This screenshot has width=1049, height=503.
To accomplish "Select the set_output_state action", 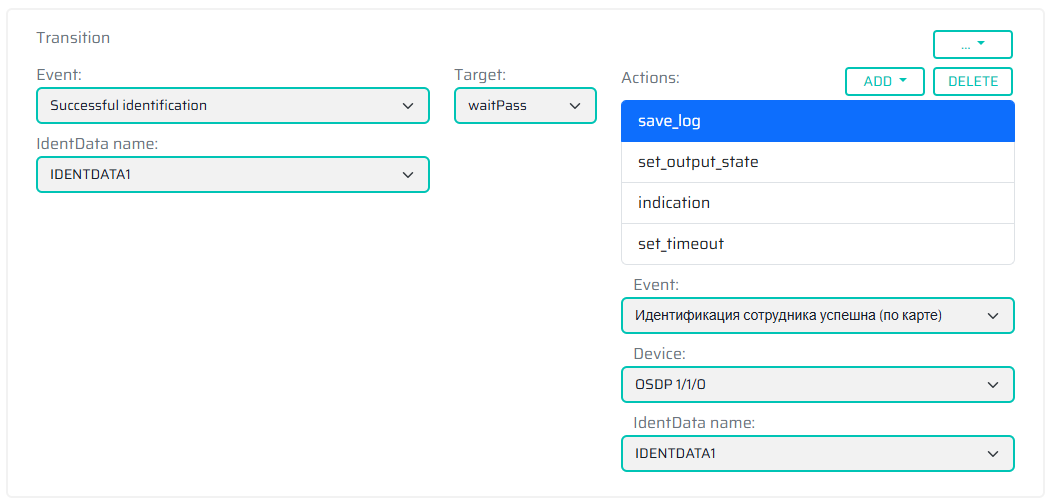I will pyautogui.click(x=817, y=162).
